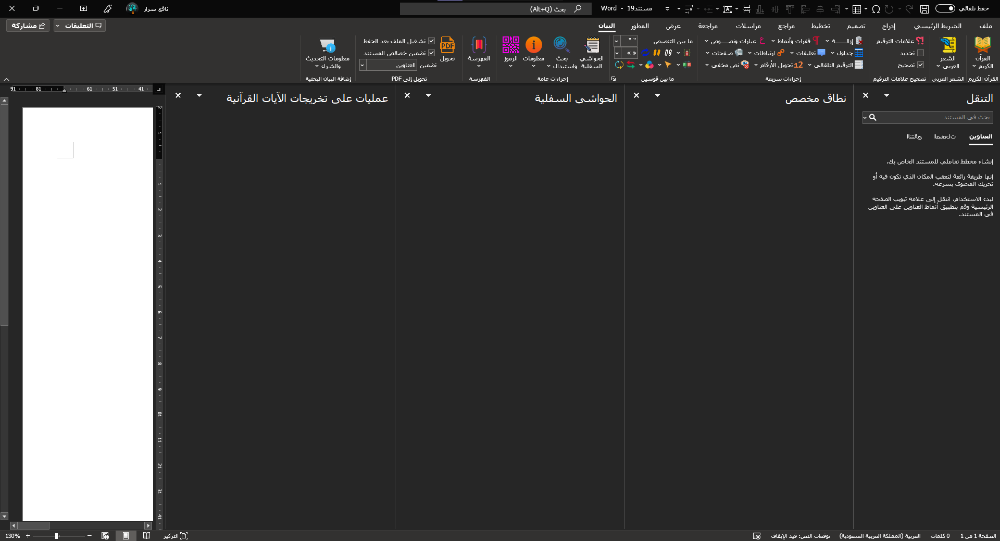This screenshot has height=541, width=1000.
Task: Switch to the إدراج (Insert) ribbon tab
Action: coord(888,26)
